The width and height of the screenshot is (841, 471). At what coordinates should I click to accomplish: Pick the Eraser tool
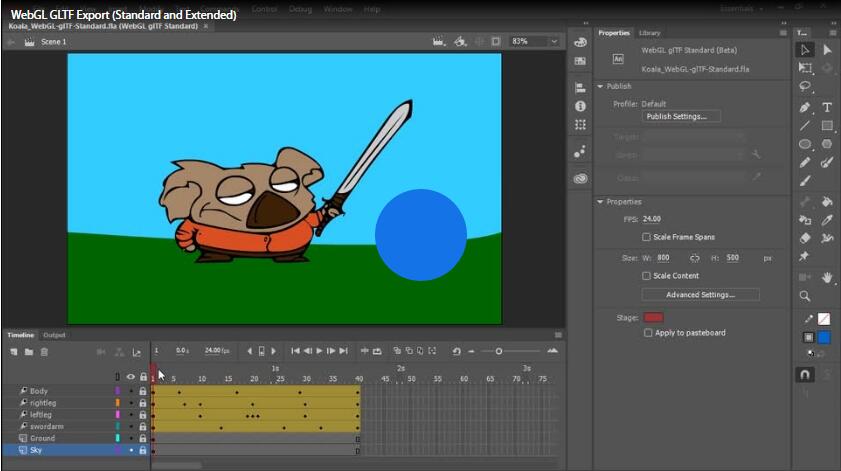tap(805, 238)
